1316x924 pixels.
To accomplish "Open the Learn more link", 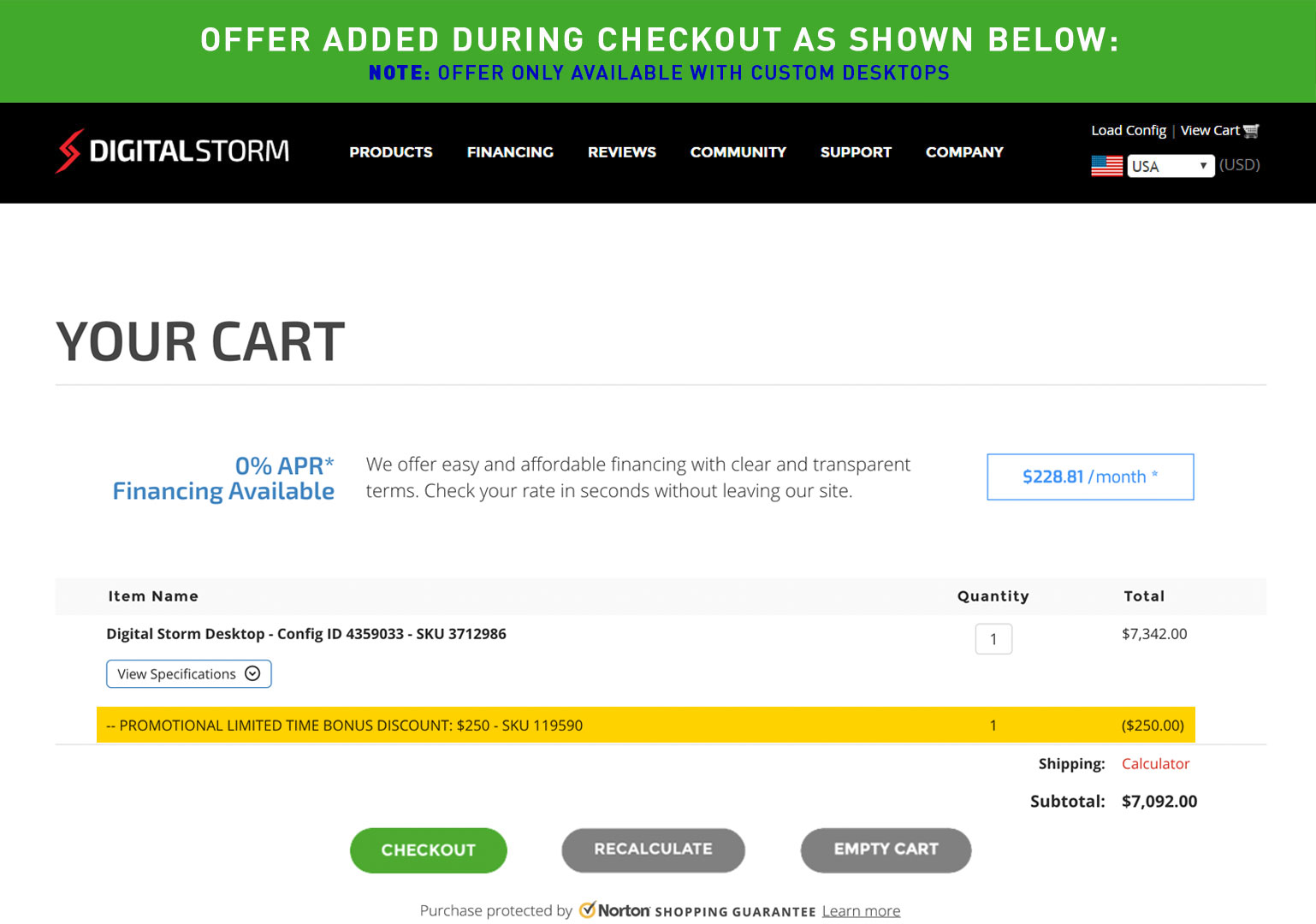I will click(x=861, y=910).
